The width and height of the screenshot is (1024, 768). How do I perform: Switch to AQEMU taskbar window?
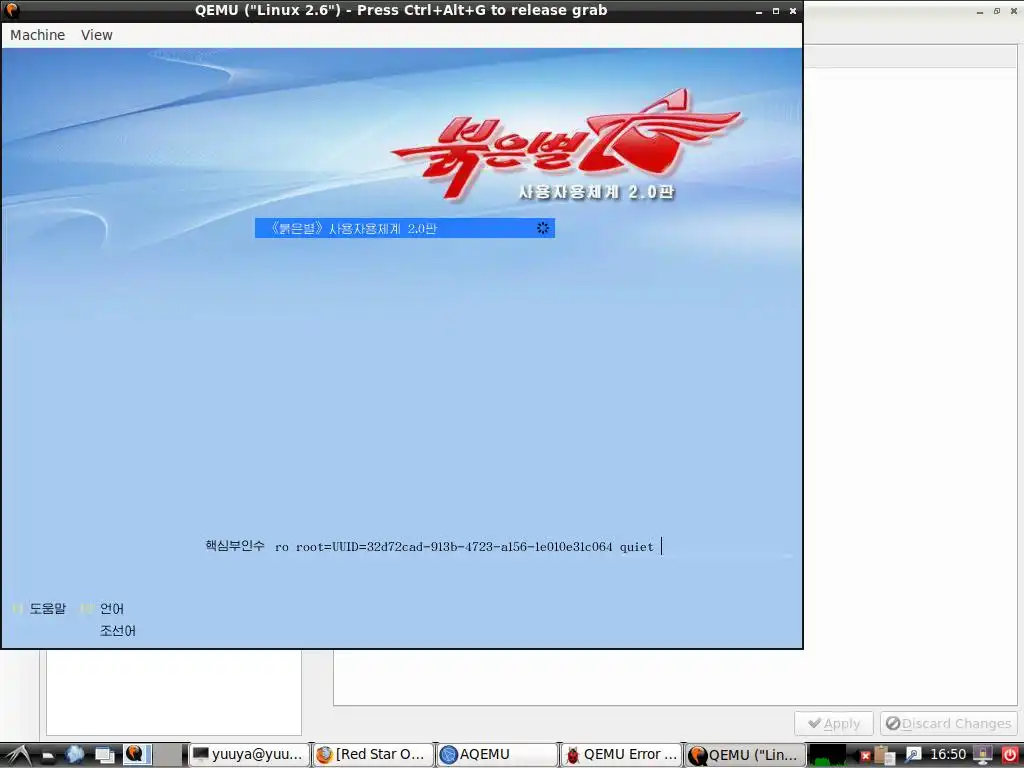click(x=496, y=755)
